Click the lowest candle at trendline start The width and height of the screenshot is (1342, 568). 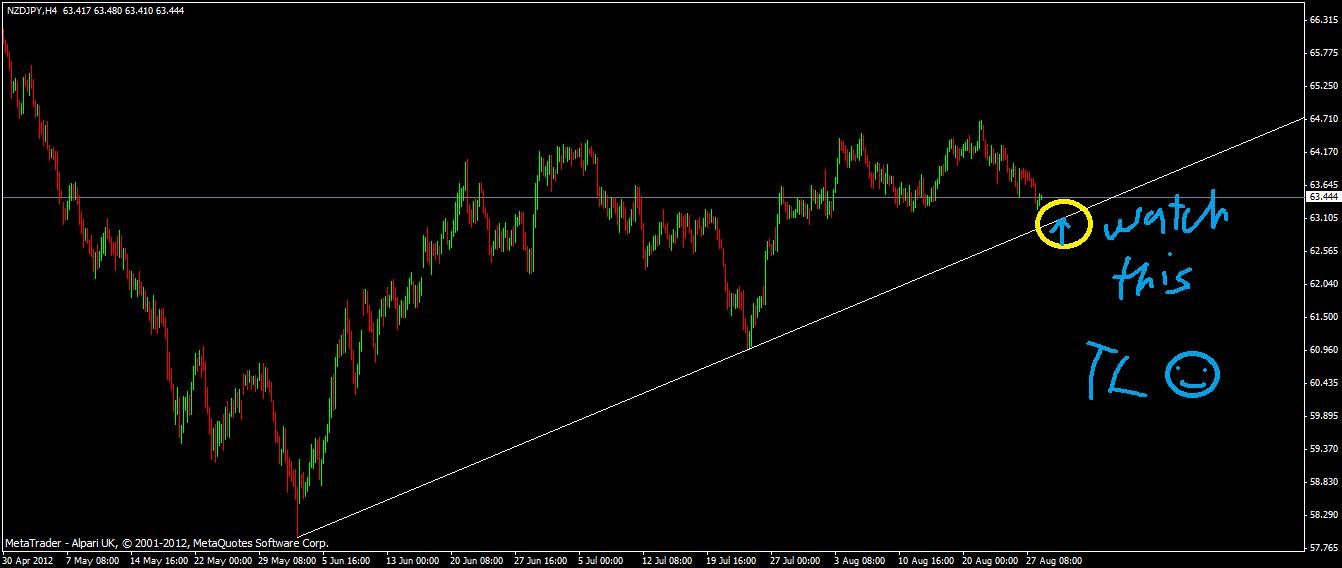(x=298, y=520)
